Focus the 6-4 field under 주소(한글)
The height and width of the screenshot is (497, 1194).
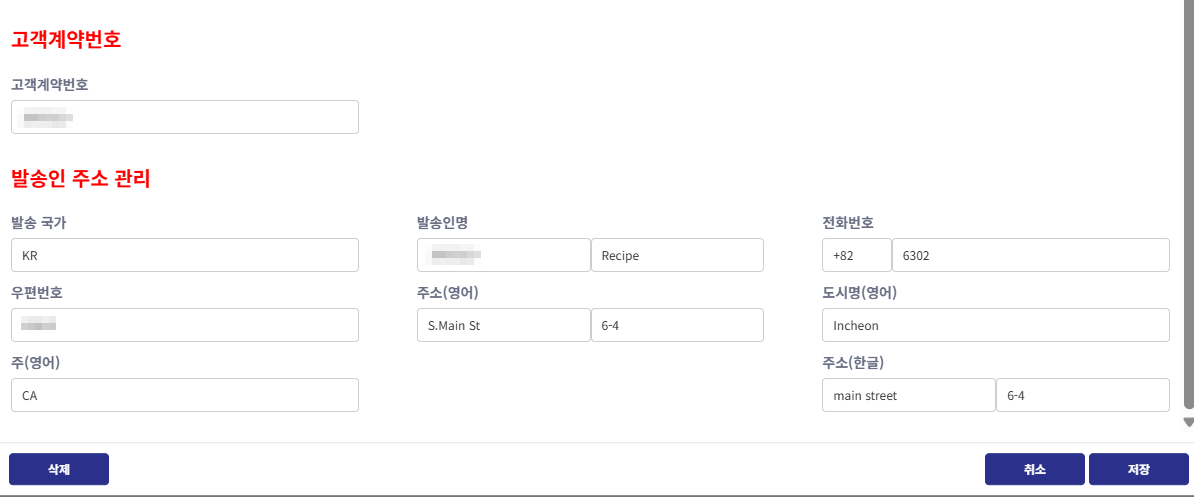tap(1082, 395)
